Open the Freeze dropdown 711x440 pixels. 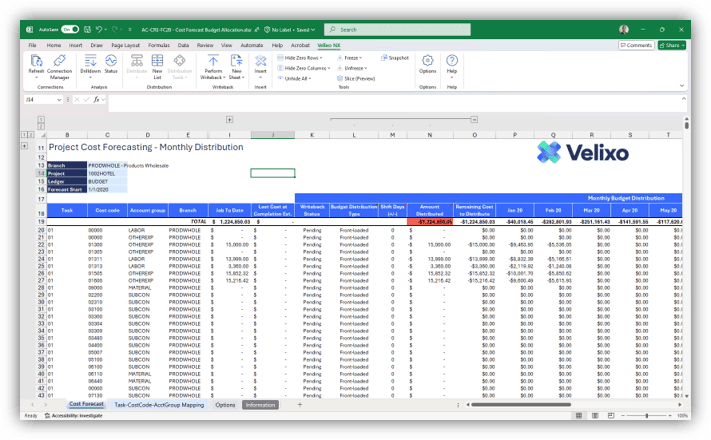pyautogui.click(x=349, y=58)
